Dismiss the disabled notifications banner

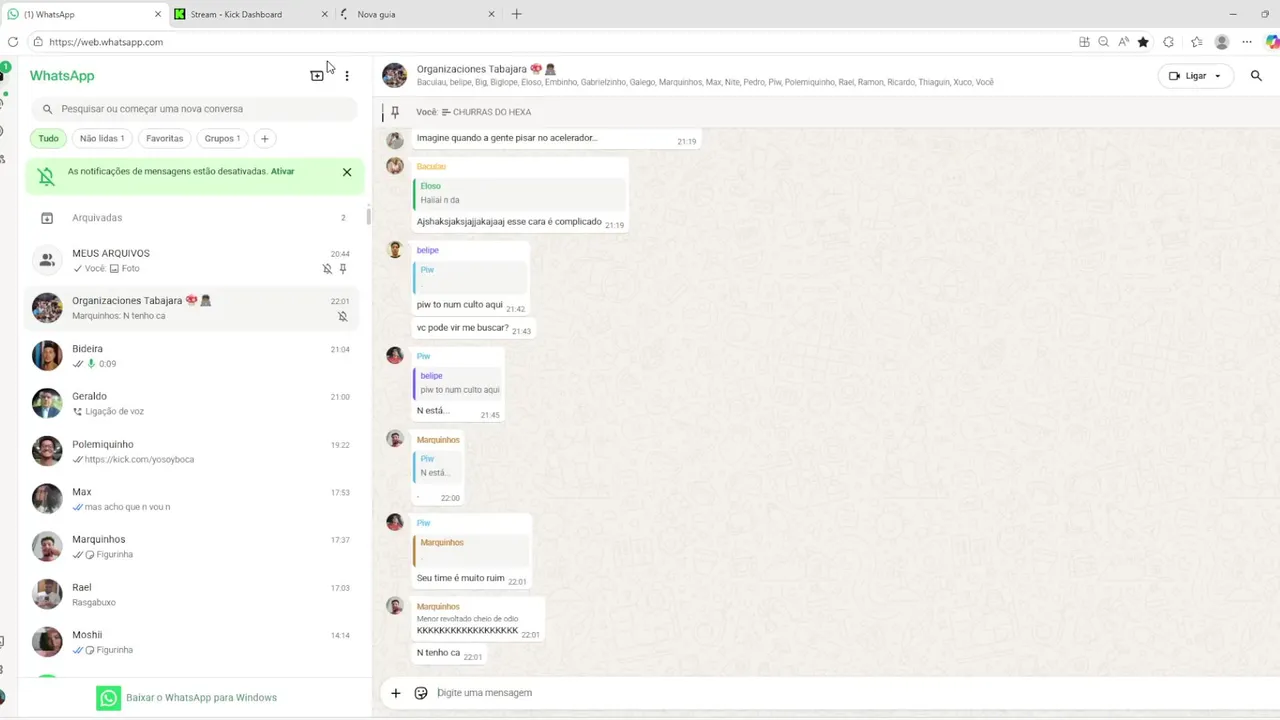[x=347, y=172]
